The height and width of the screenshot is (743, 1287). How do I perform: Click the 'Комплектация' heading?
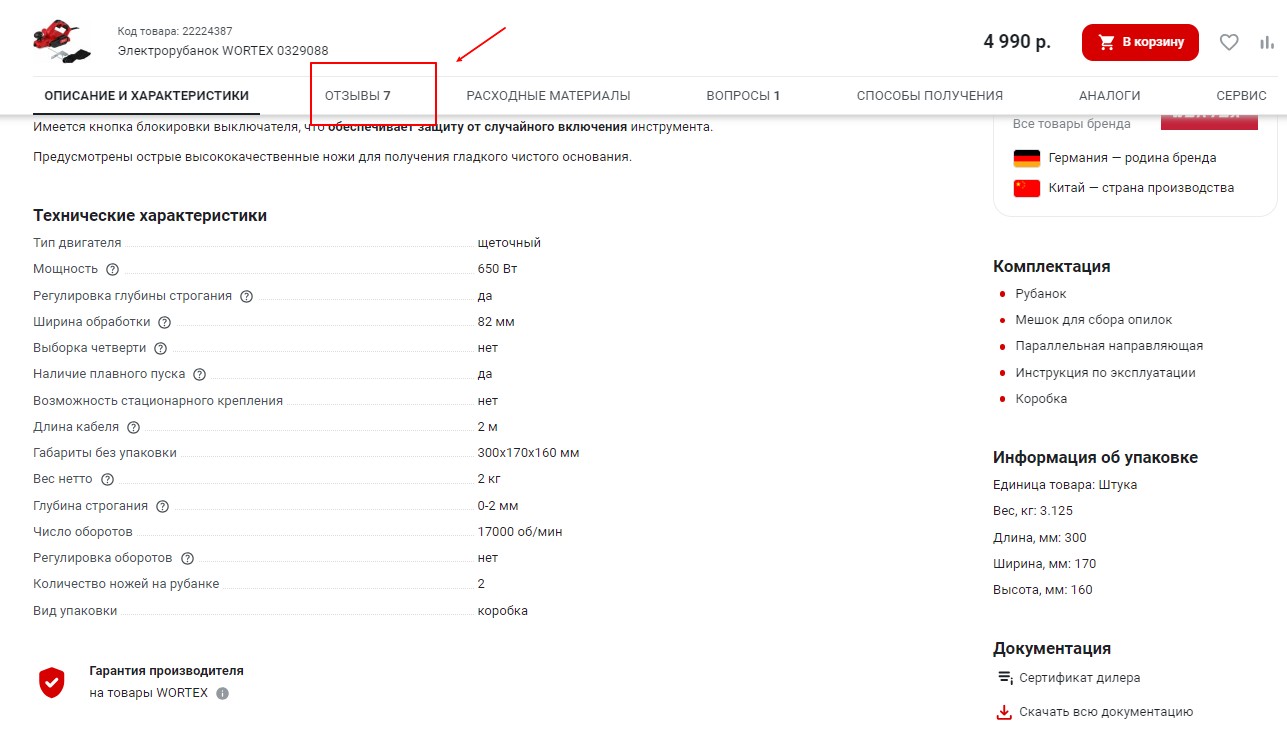coord(1051,266)
